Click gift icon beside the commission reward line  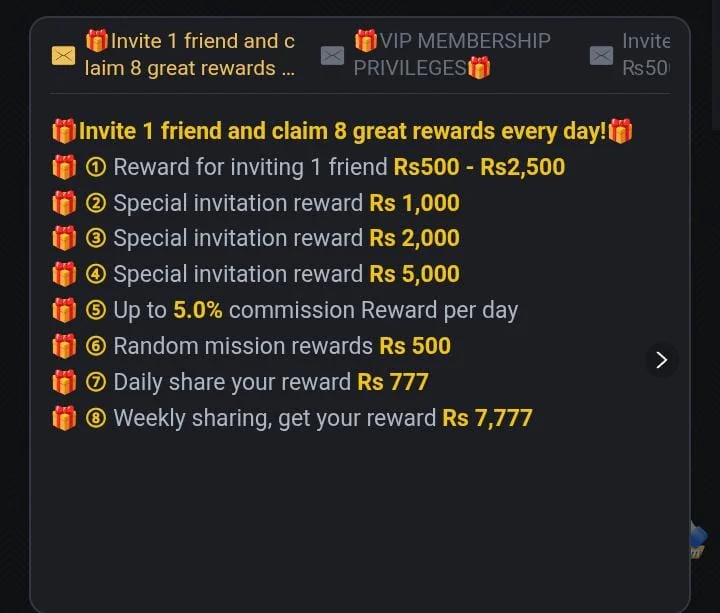coord(64,311)
